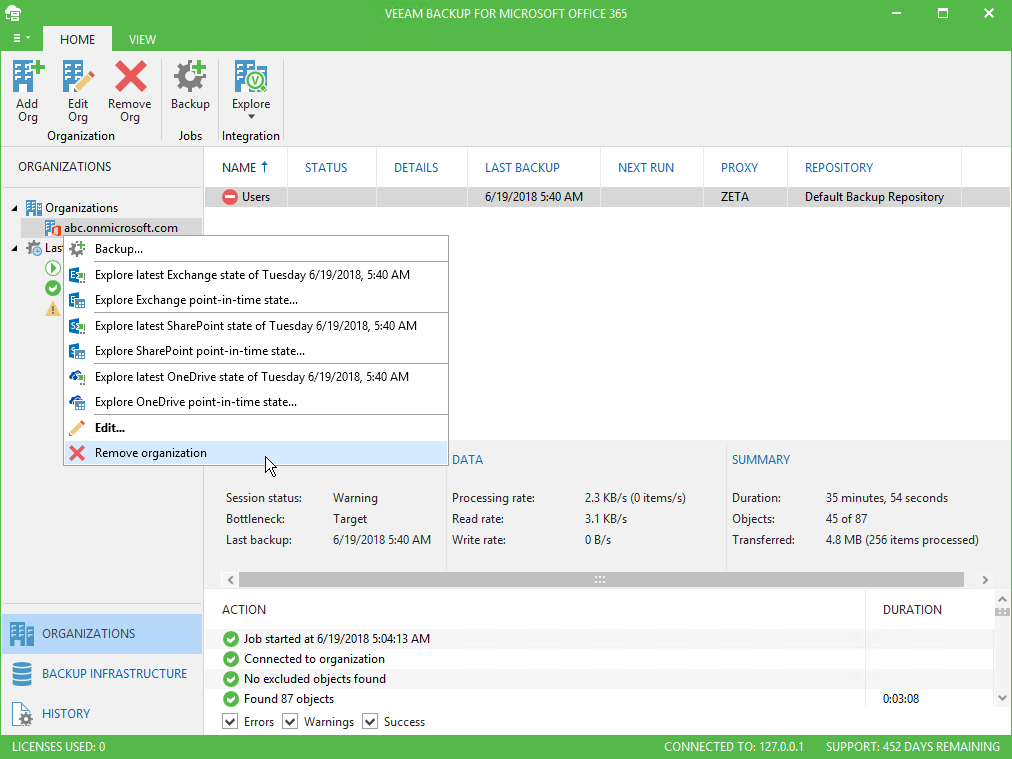The width and height of the screenshot is (1012, 759).
Task: Toggle the Errors filter checkbox
Action: pyautogui.click(x=230, y=722)
